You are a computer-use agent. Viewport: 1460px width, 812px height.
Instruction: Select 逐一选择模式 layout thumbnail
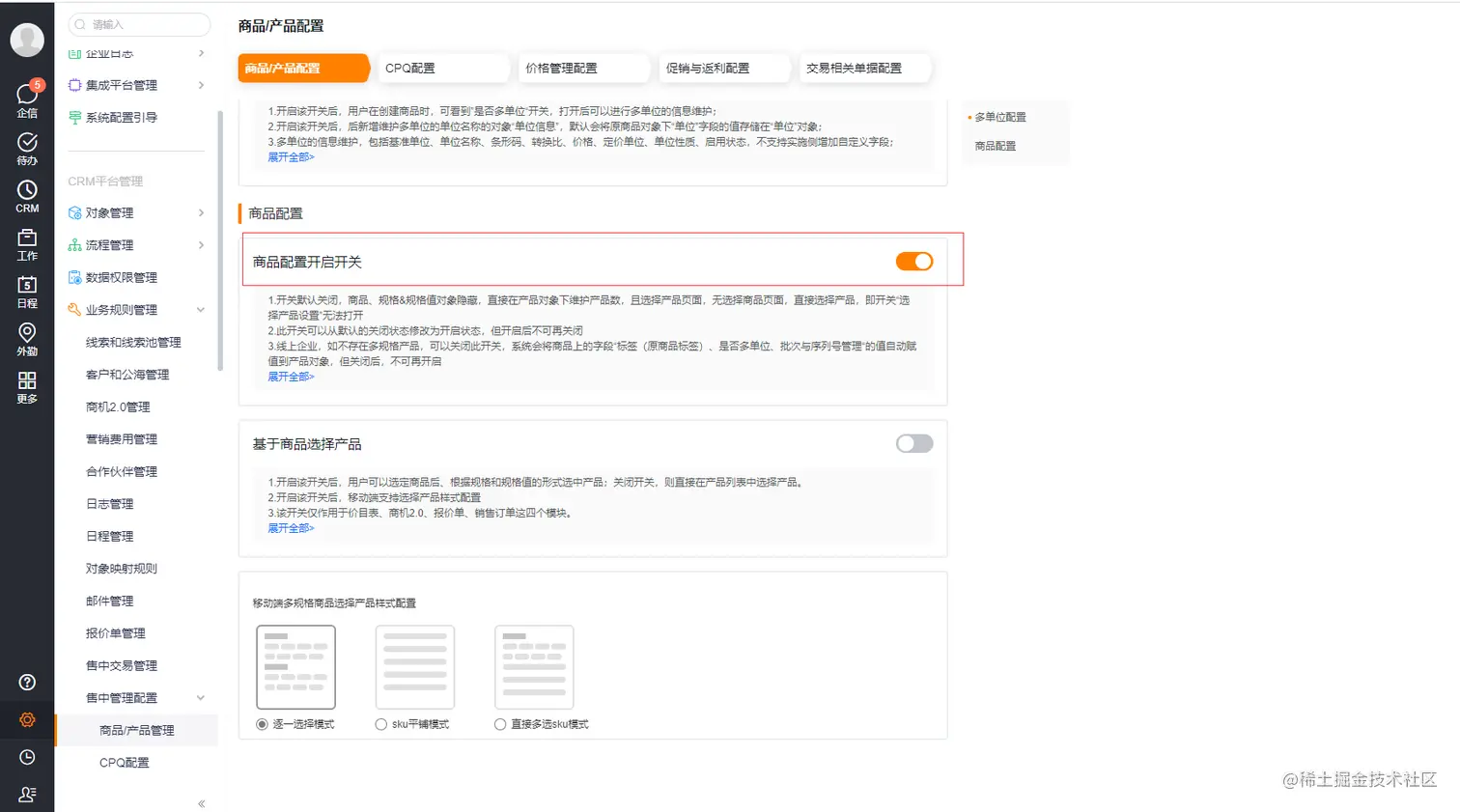tap(295, 667)
